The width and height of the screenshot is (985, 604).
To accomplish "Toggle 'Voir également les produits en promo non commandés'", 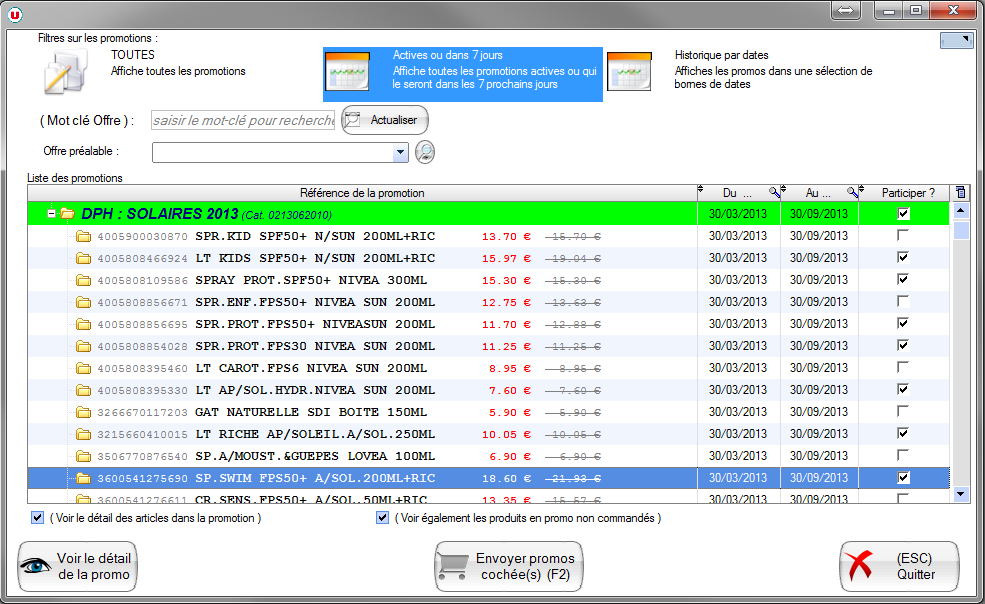I will pyautogui.click(x=382, y=518).
